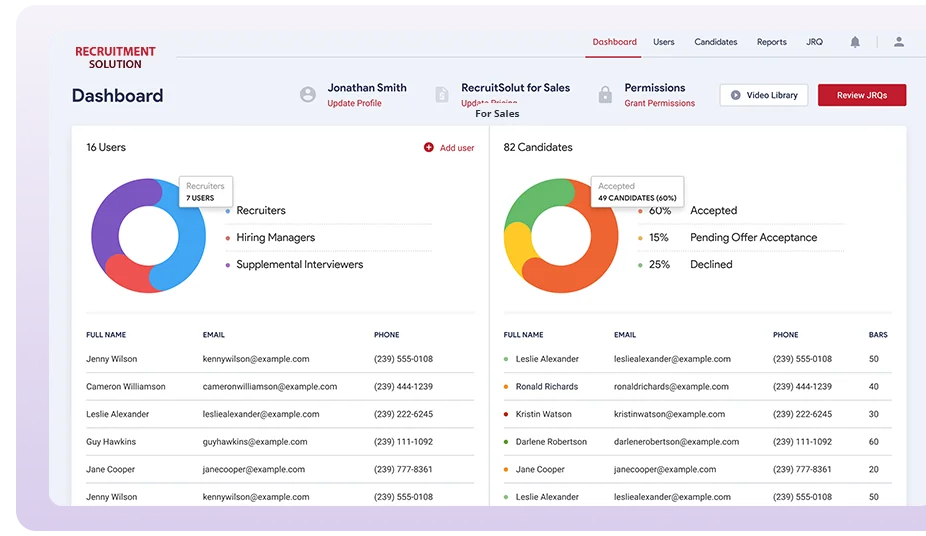
Task: Click the play icon in Video Library
Action: point(736,95)
